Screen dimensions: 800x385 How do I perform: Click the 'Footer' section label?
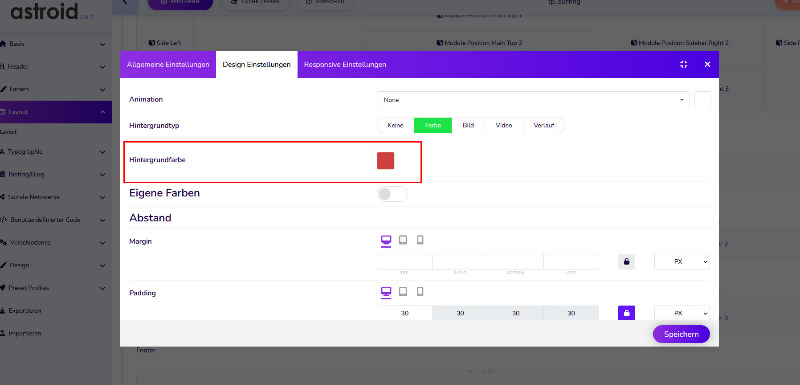146,350
